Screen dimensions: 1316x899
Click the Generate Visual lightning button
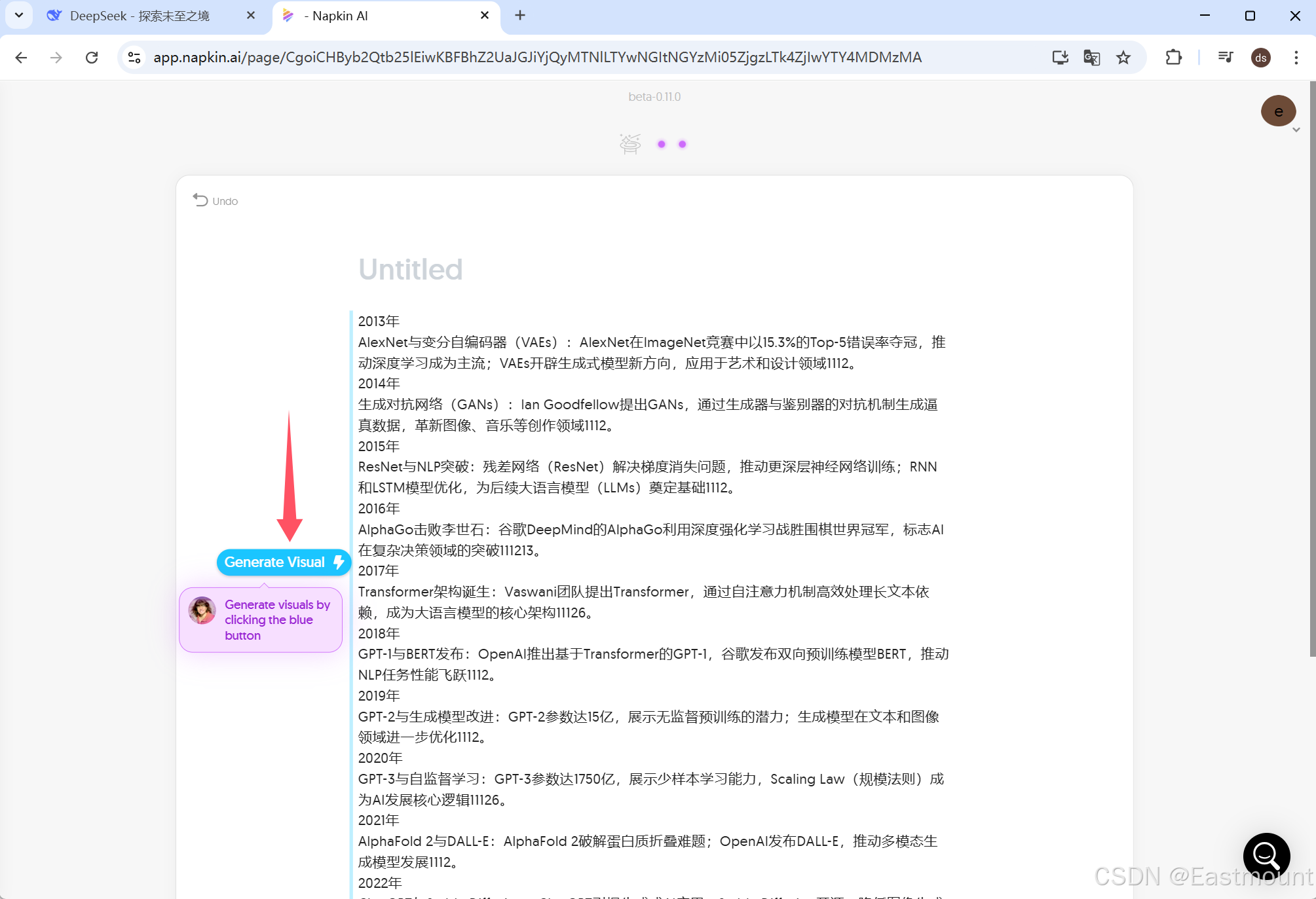coord(283,562)
